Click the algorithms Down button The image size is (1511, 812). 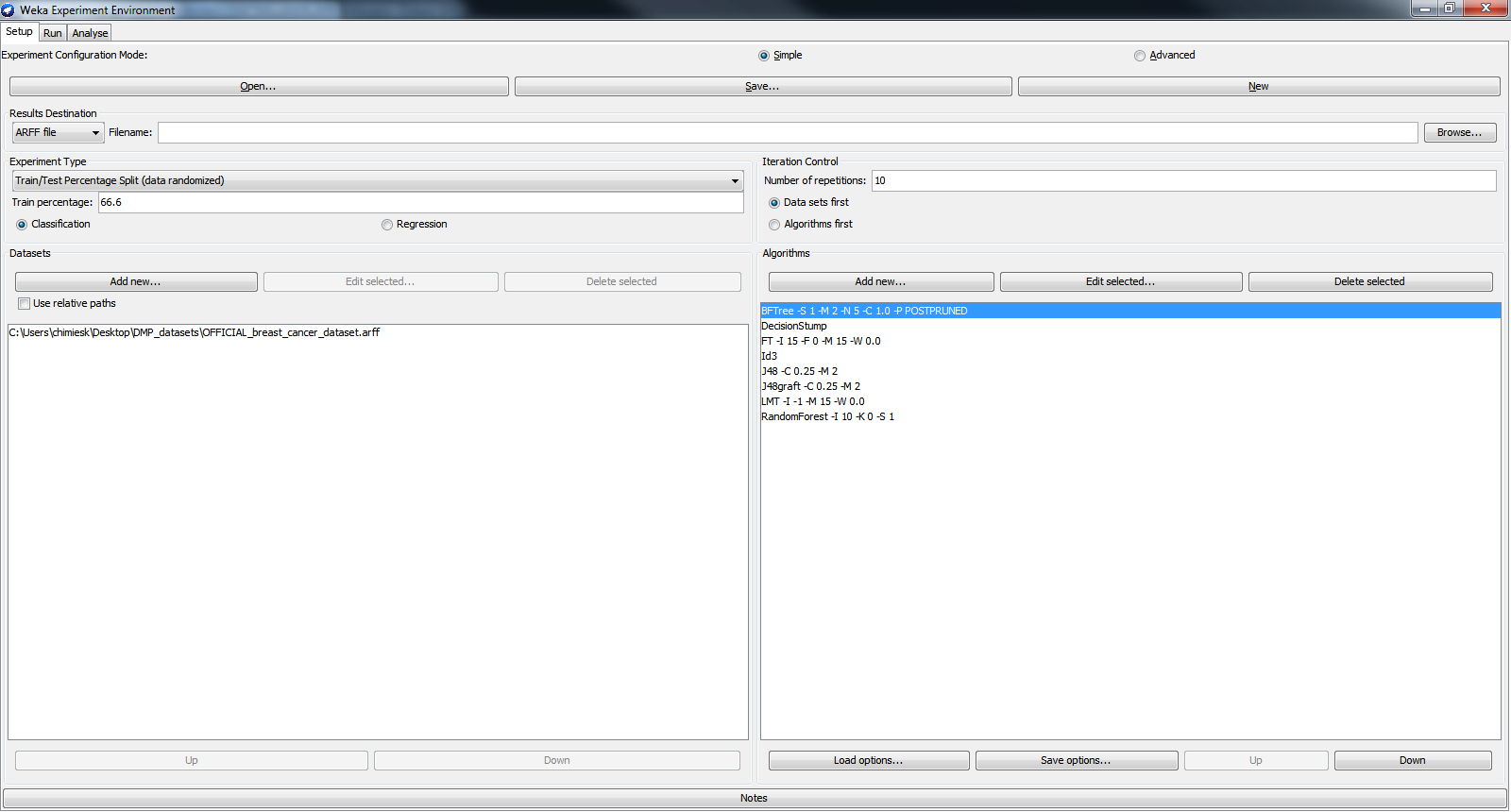(1413, 760)
